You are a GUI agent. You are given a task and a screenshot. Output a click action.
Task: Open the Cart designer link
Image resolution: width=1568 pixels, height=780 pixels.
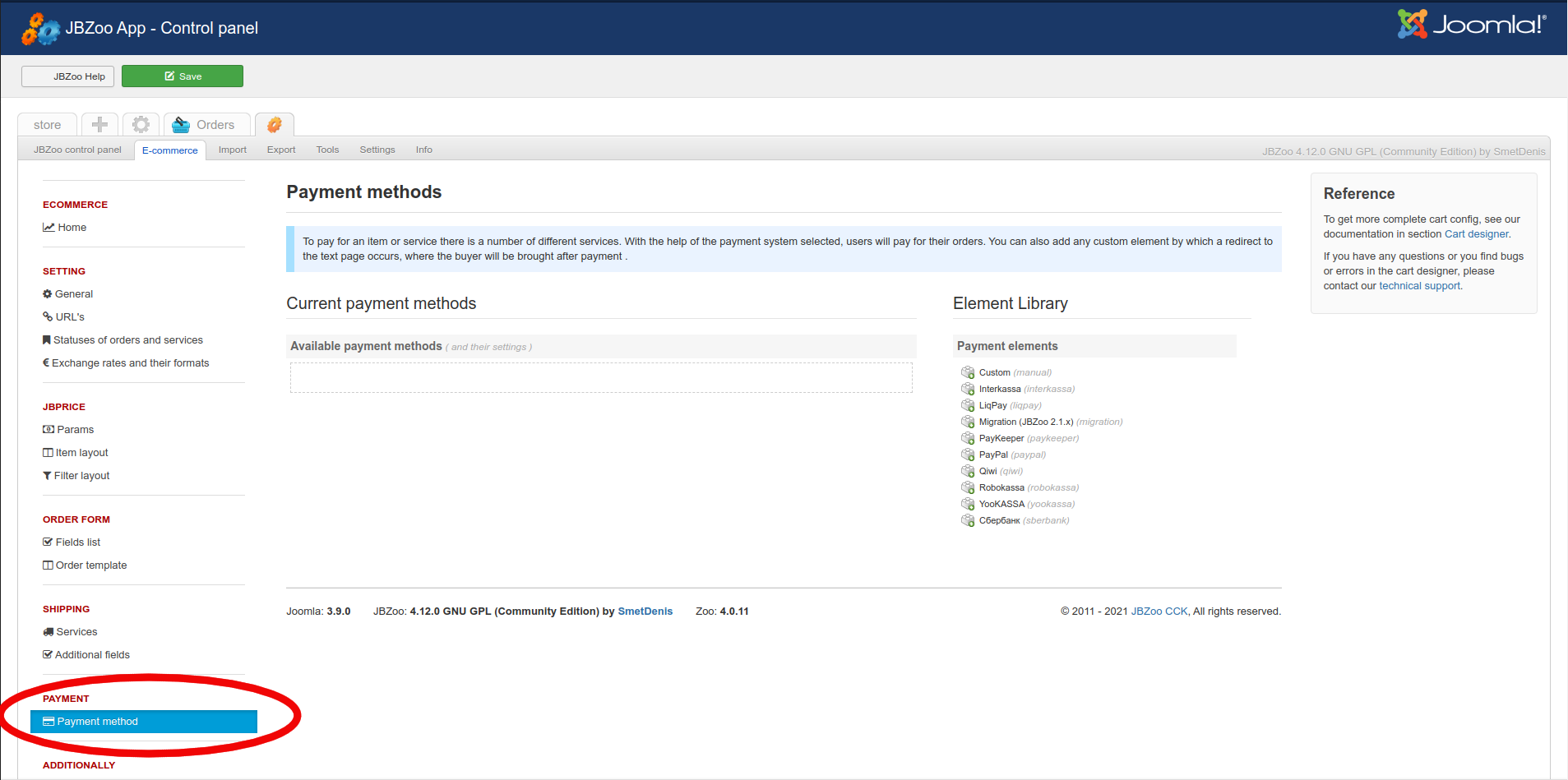coord(1476,234)
